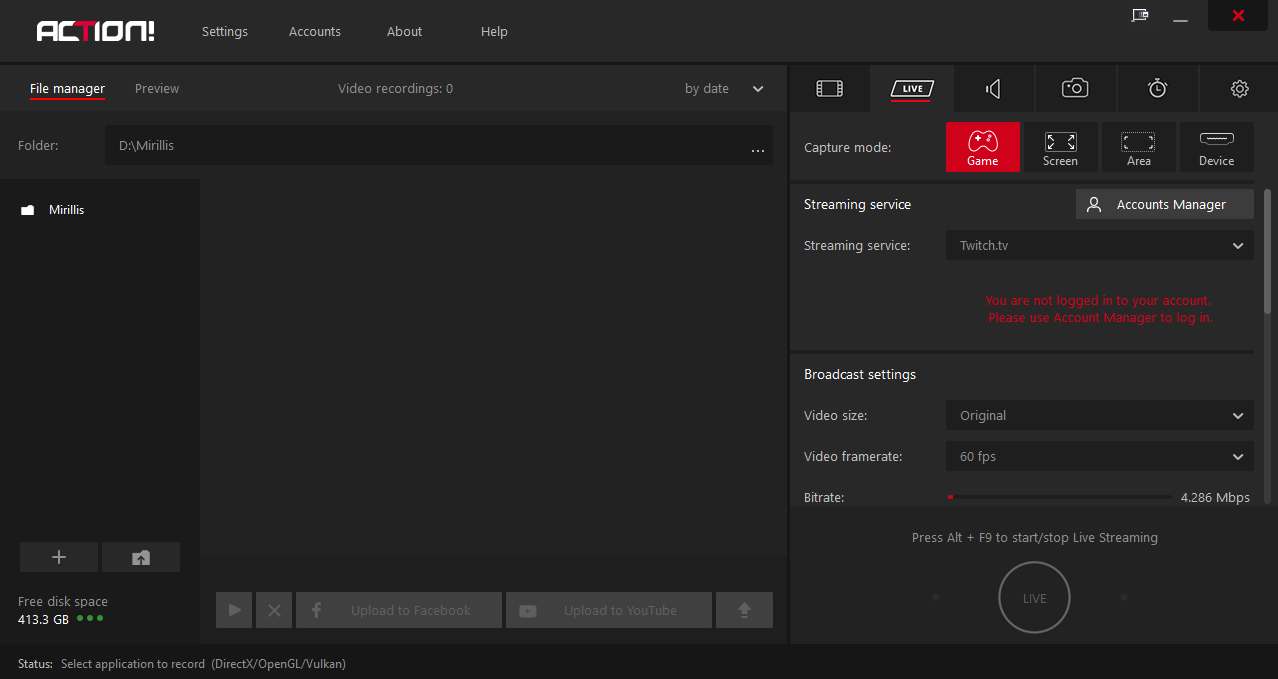Click the 'Press Alt + F9' hint text
The width and height of the screenshot is (1278, 679).
click(x=1035, y=537)
